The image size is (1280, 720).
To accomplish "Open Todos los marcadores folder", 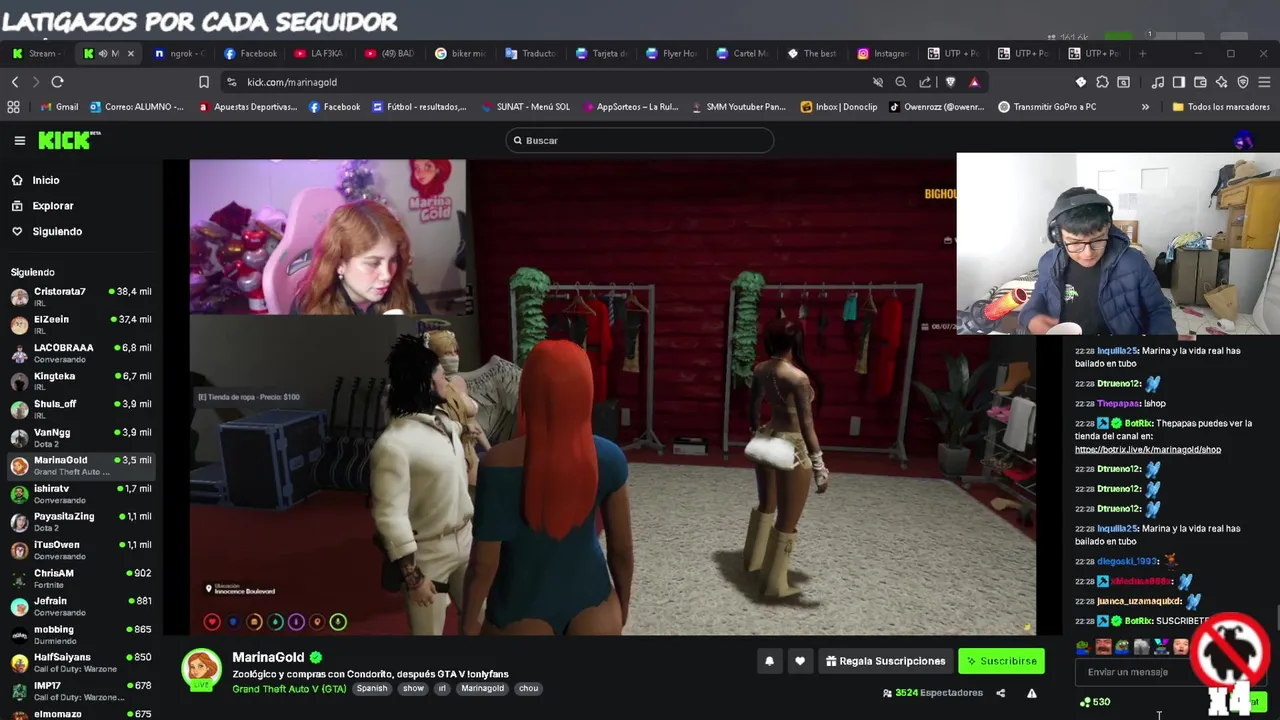I will coord(1220,107).
